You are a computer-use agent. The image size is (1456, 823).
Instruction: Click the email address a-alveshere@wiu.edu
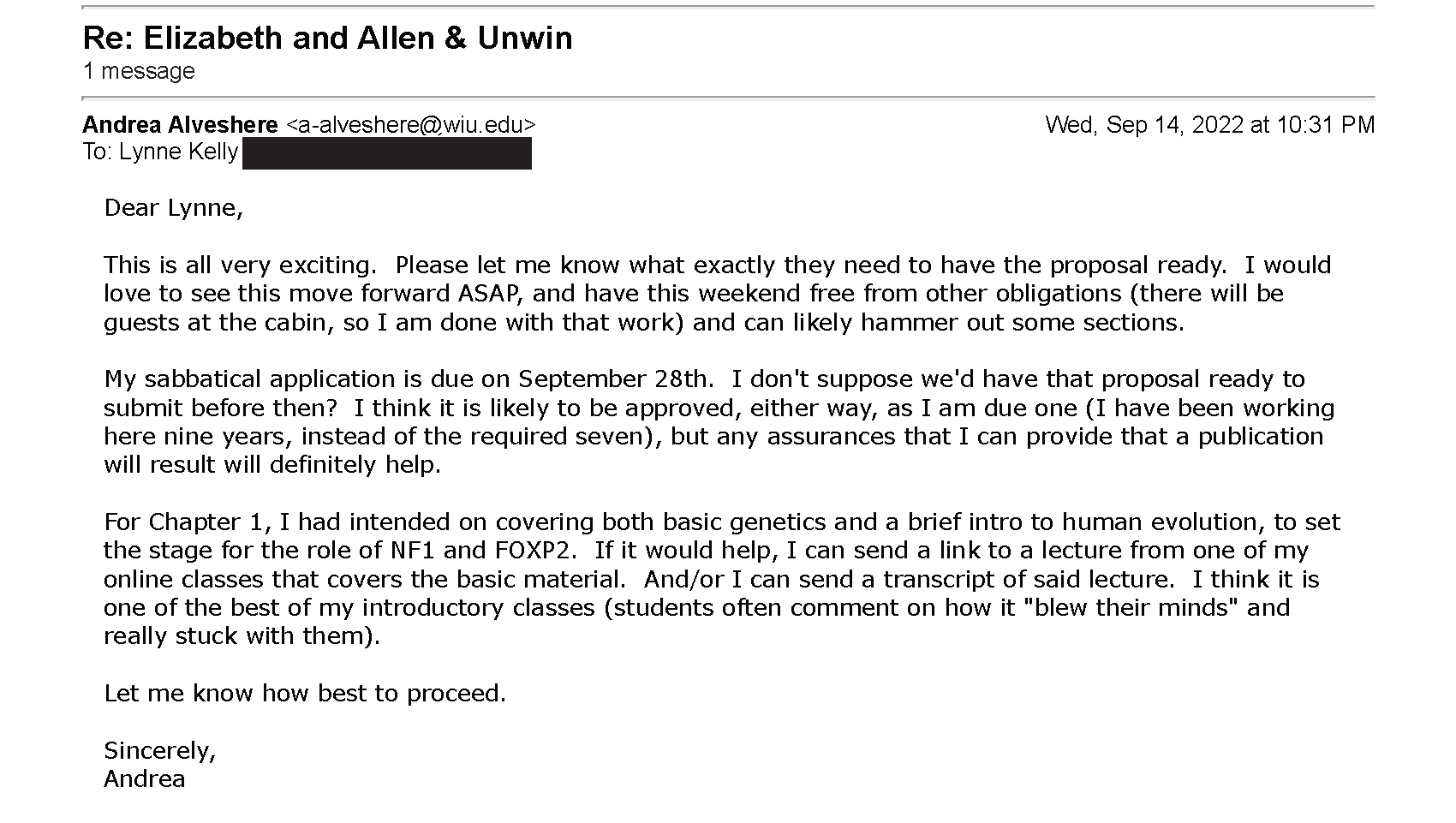[x=410, y=125]
